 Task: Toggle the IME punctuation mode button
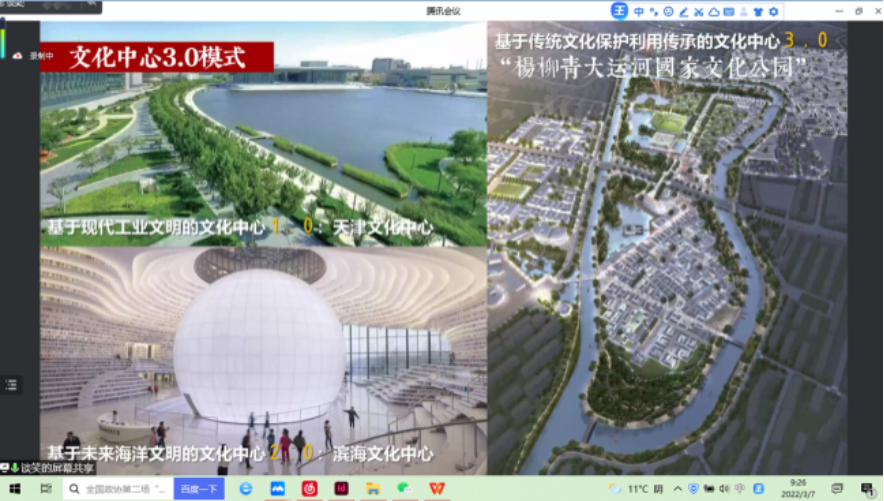(x=653, y=11)
